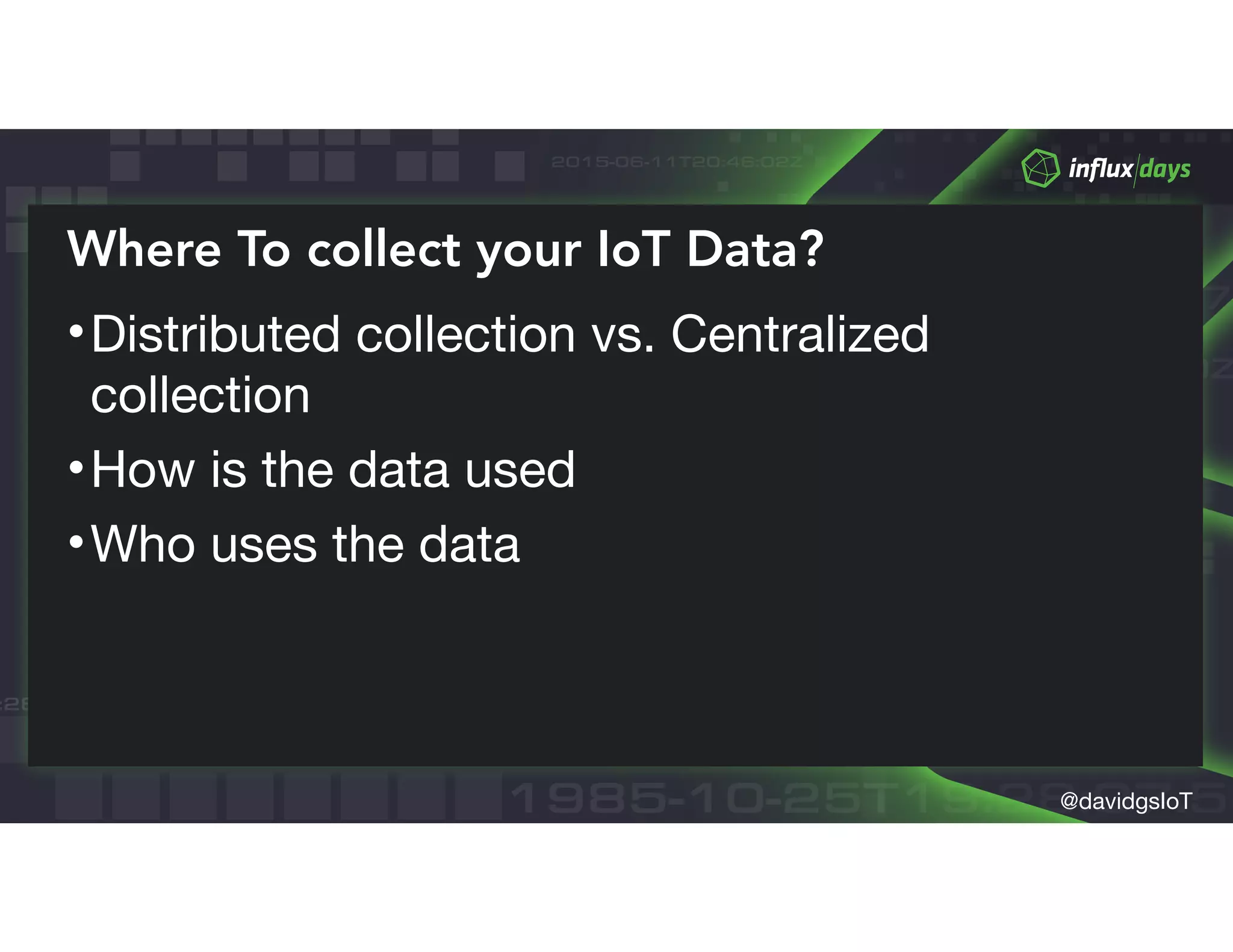The width and height of the screenshot is (1233, 952).
Task: Click the @davidgsIoT Twitter handle
Action: pos(1125,801)
